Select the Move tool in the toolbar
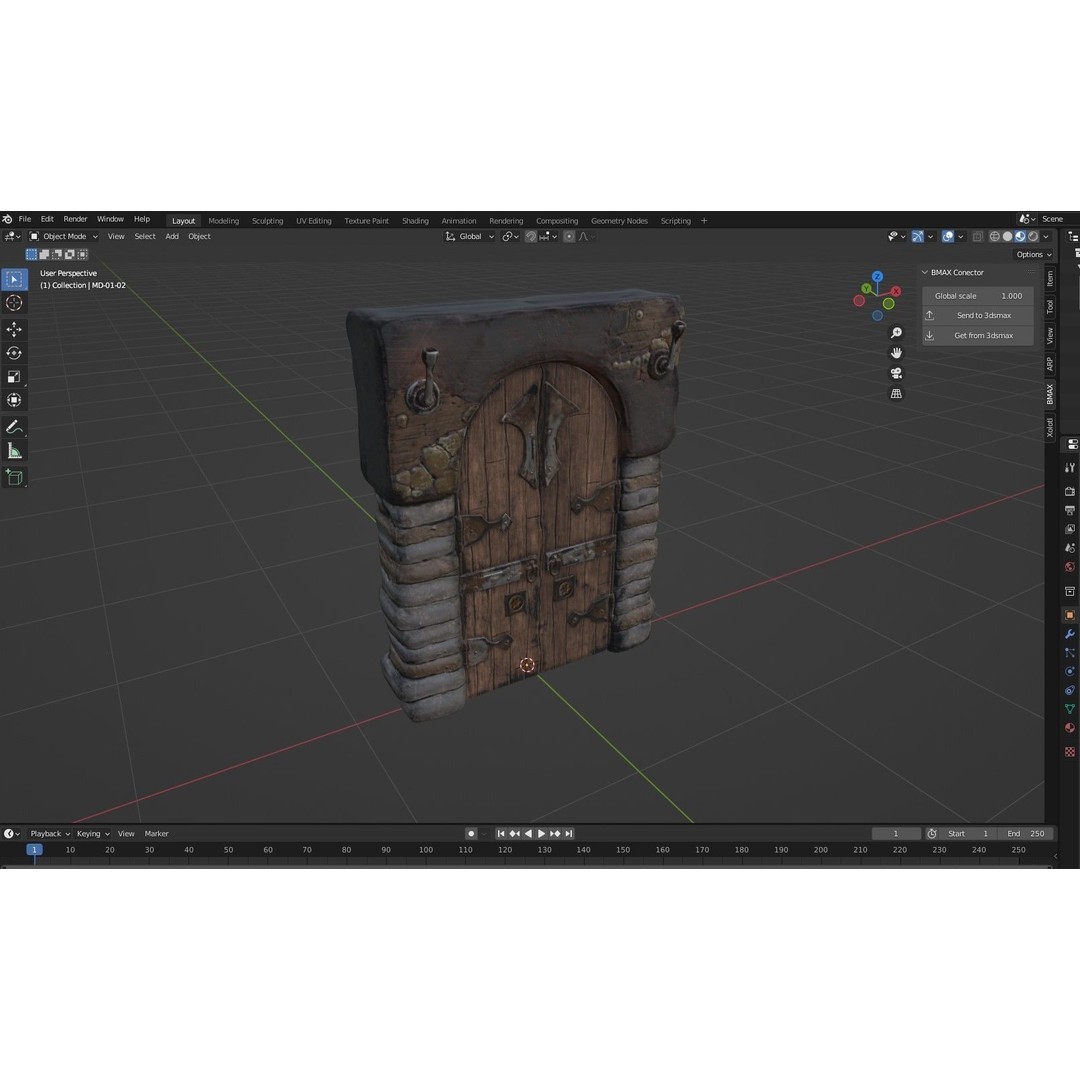The height and width of the screenshot is (1080, 1080). tap(14, 329)
